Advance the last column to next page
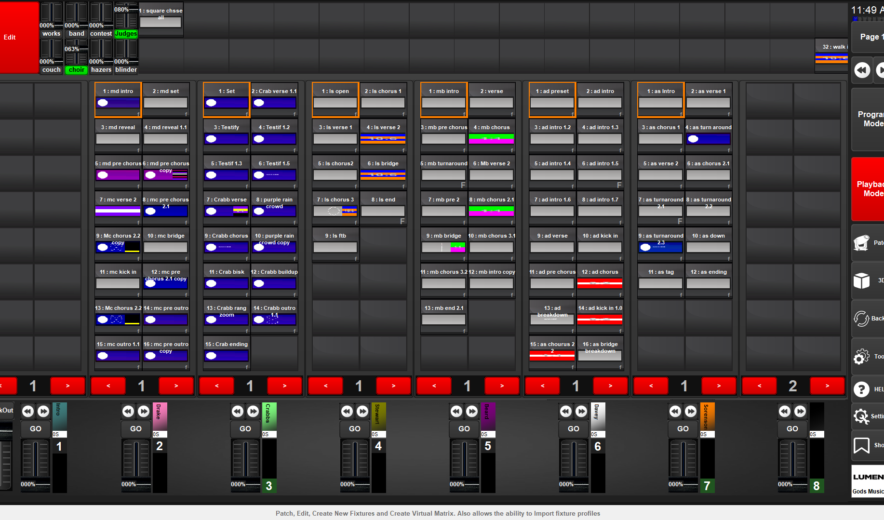 click(827, 385)
